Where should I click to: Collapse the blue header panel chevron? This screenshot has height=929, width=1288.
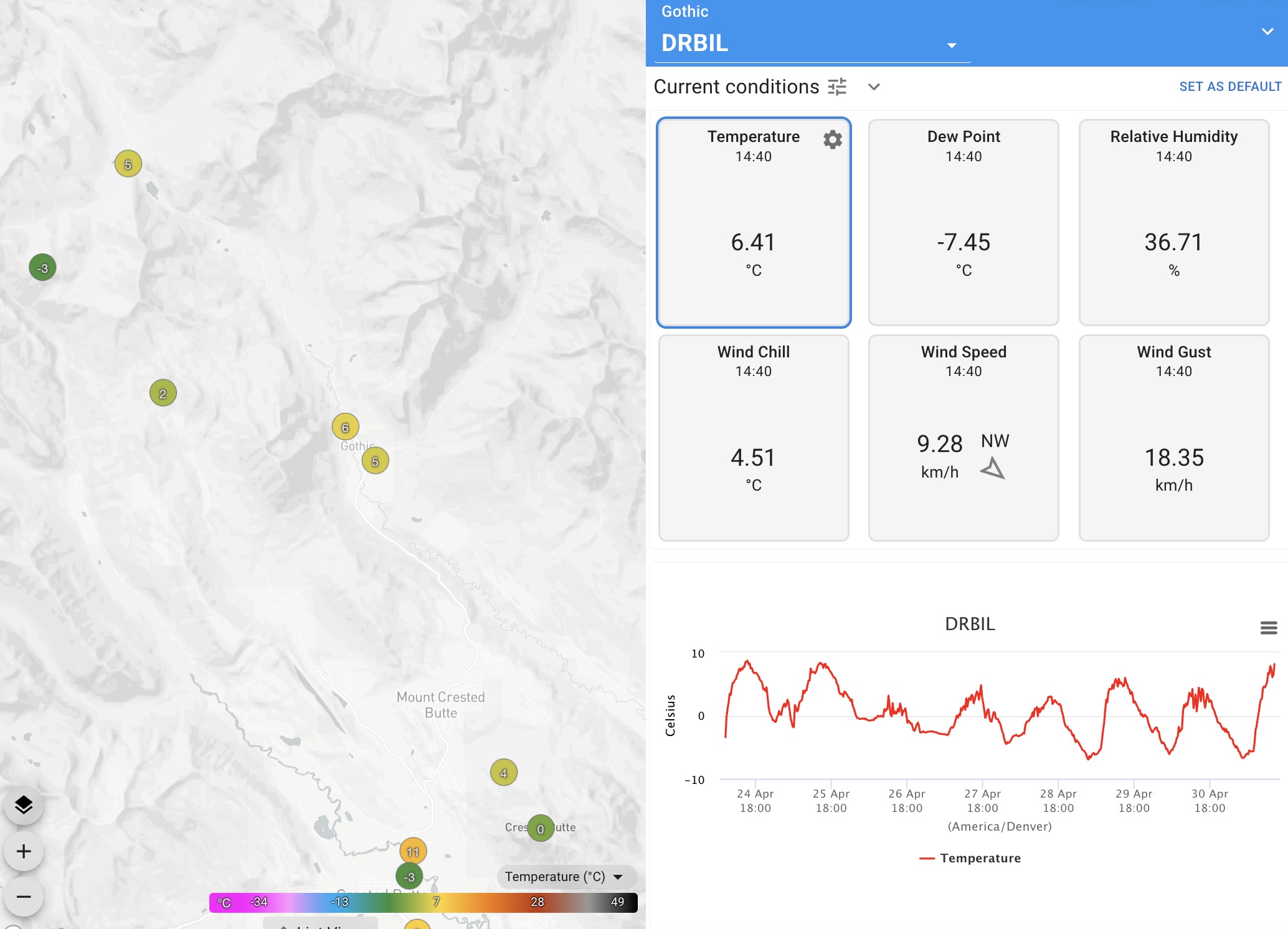click(1267, 31)
